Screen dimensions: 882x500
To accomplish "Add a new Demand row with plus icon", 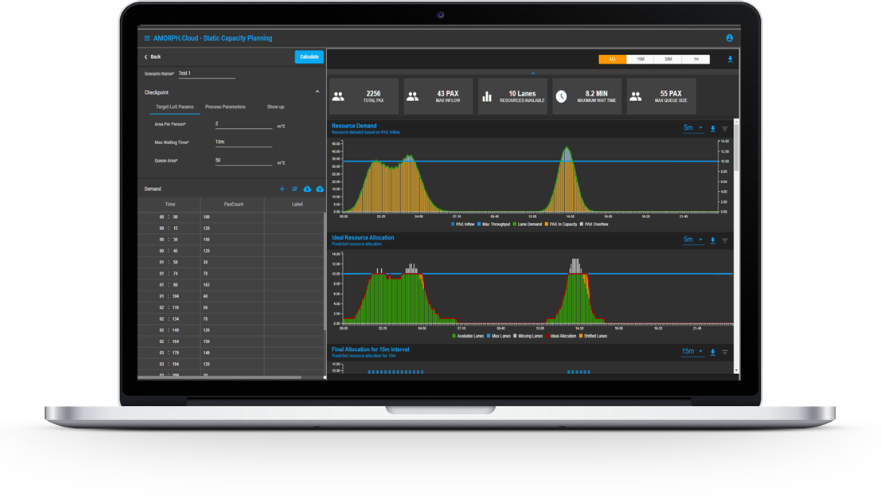I will pos(282,189).
